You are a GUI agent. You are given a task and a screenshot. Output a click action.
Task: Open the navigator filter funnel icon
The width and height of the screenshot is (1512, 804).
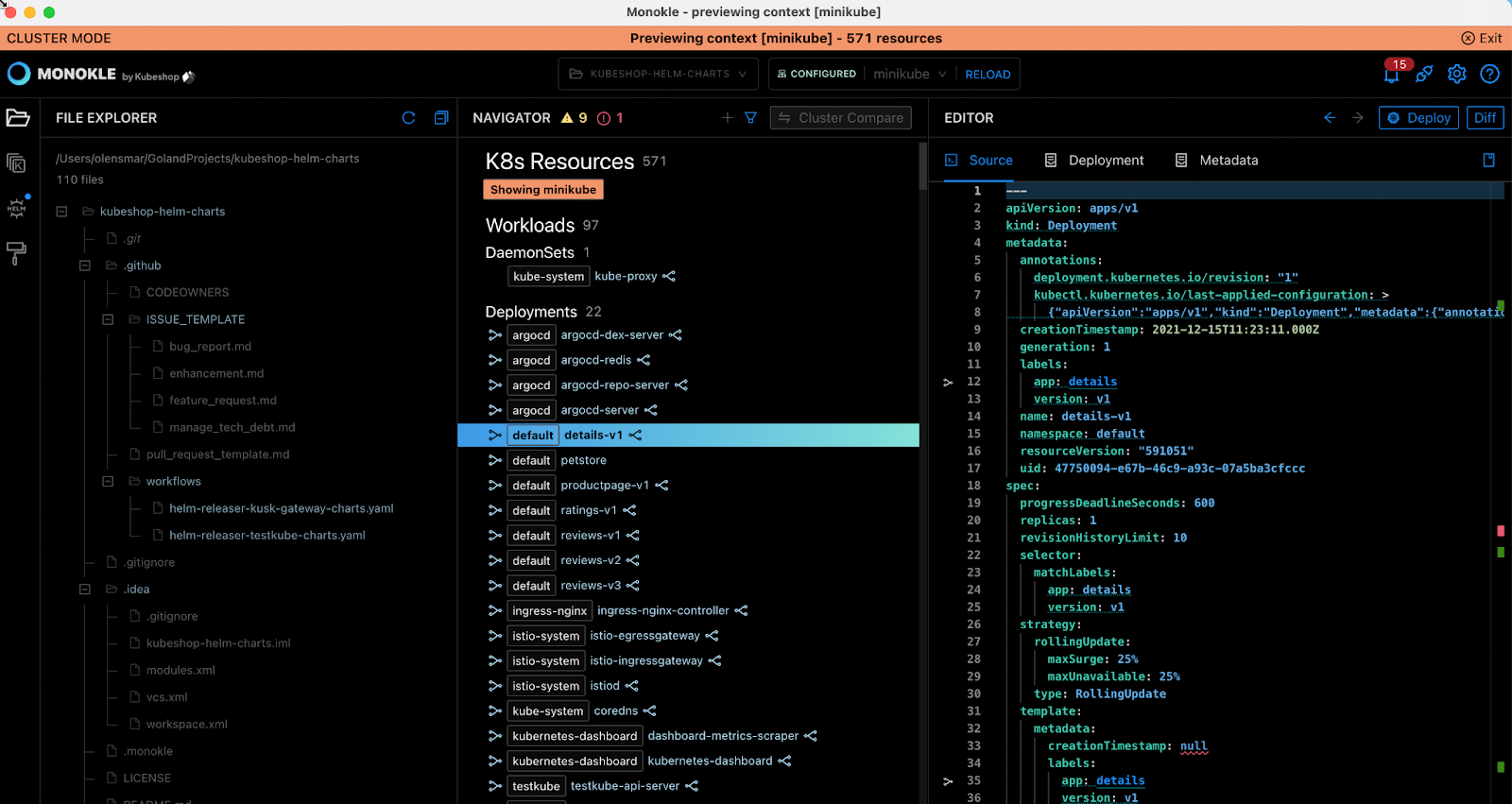750,118
